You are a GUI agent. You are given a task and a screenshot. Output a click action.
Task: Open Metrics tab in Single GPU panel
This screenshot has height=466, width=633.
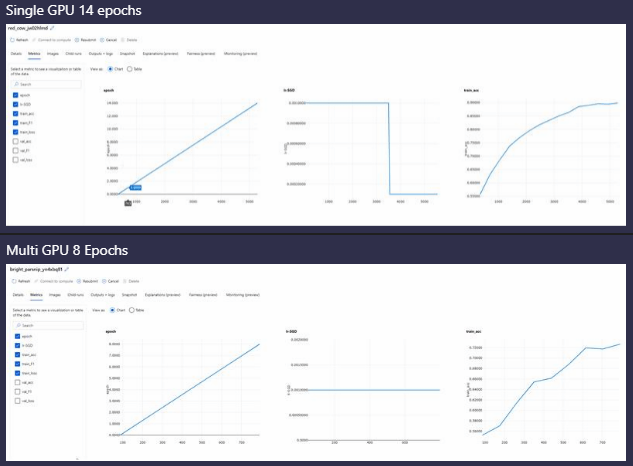[34, 54]
